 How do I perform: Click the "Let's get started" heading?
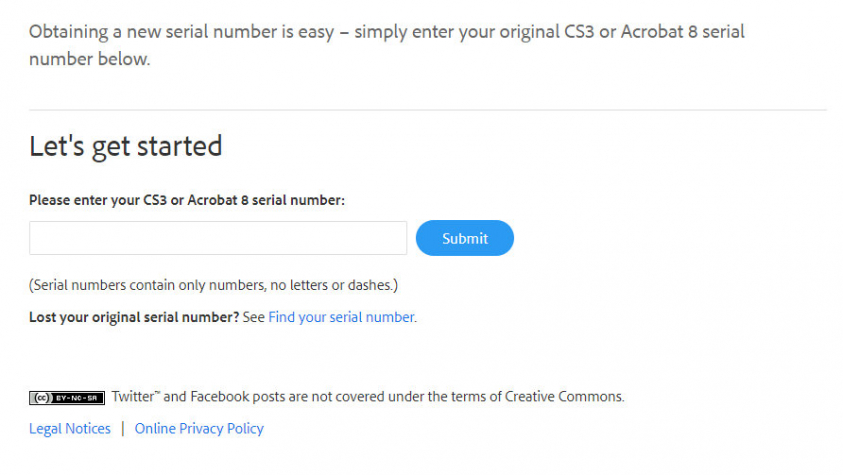[x=126, y=146]
